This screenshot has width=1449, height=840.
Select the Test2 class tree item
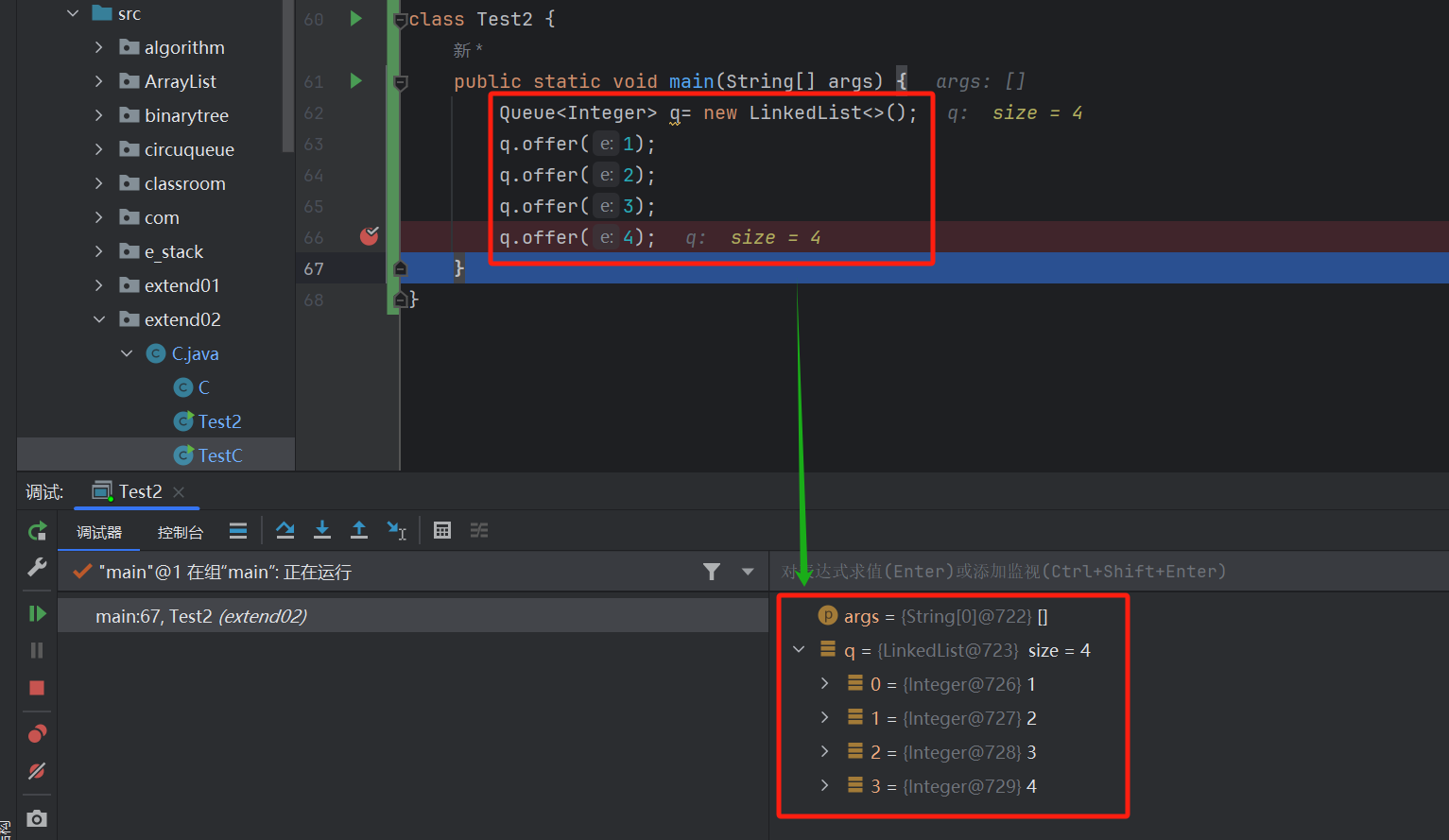pos(208,421)
